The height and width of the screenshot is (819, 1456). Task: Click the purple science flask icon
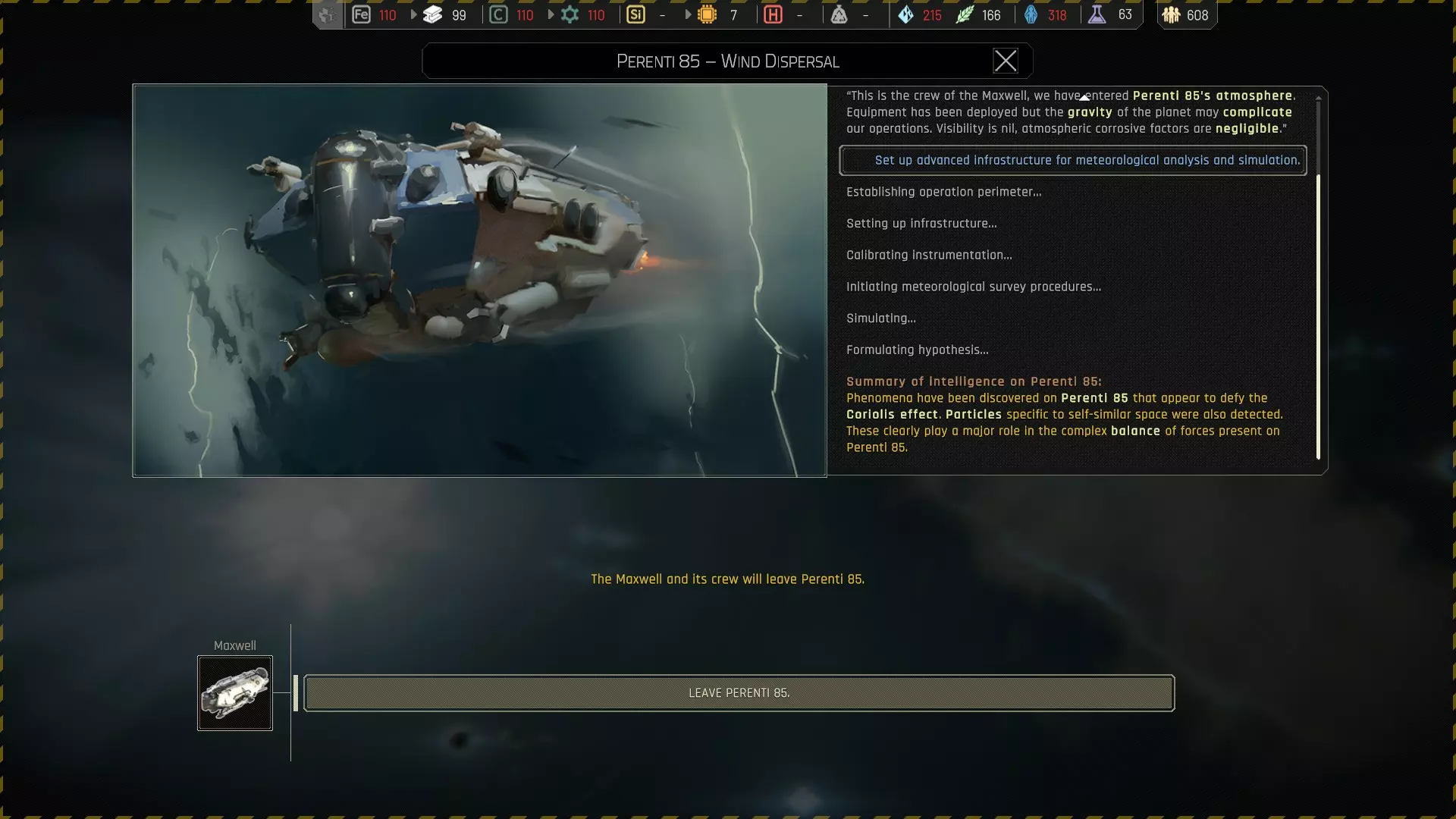[x=1097, y=14]
